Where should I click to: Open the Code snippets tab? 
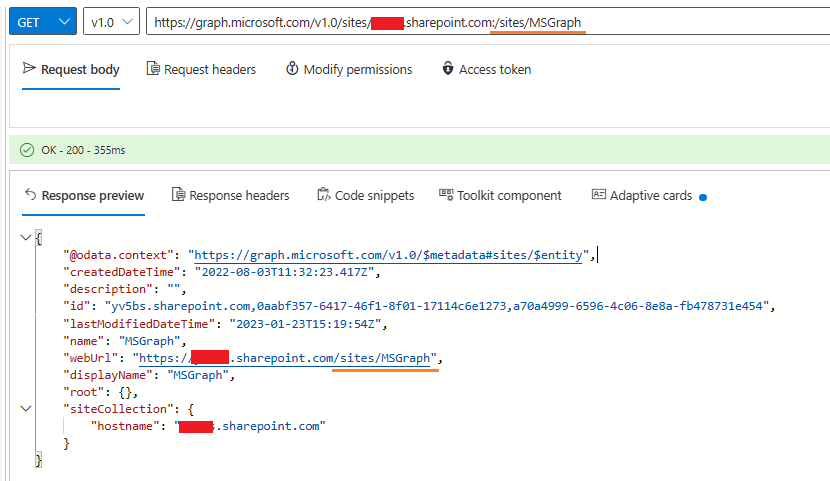coord(365,196)
